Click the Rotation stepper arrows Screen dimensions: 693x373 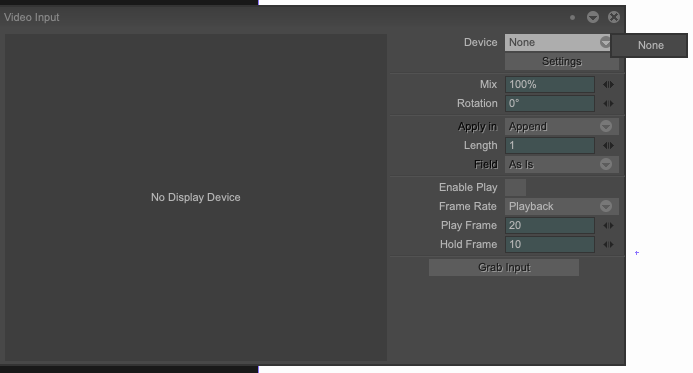pos(609,103)
